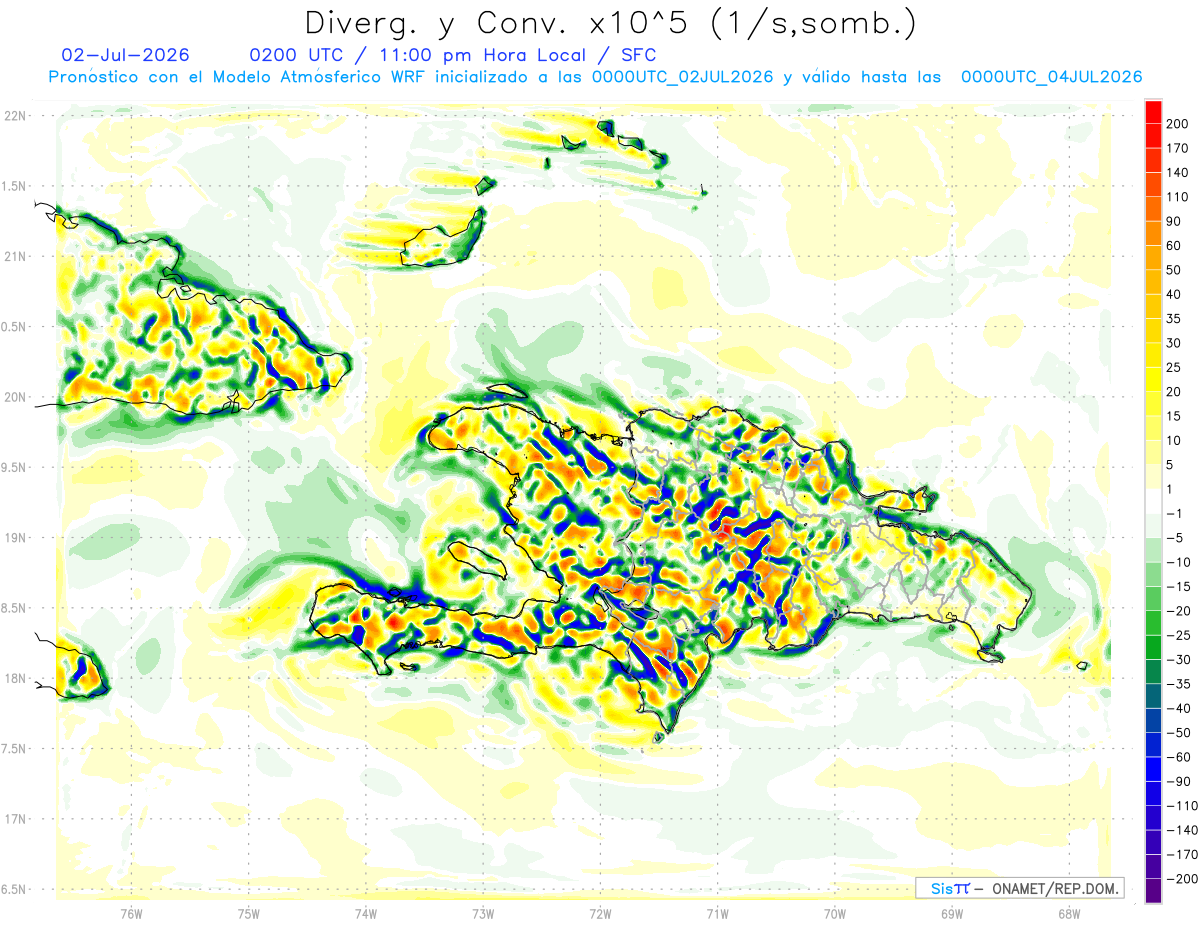Click the colorbar value '15'

point(1175,417)
